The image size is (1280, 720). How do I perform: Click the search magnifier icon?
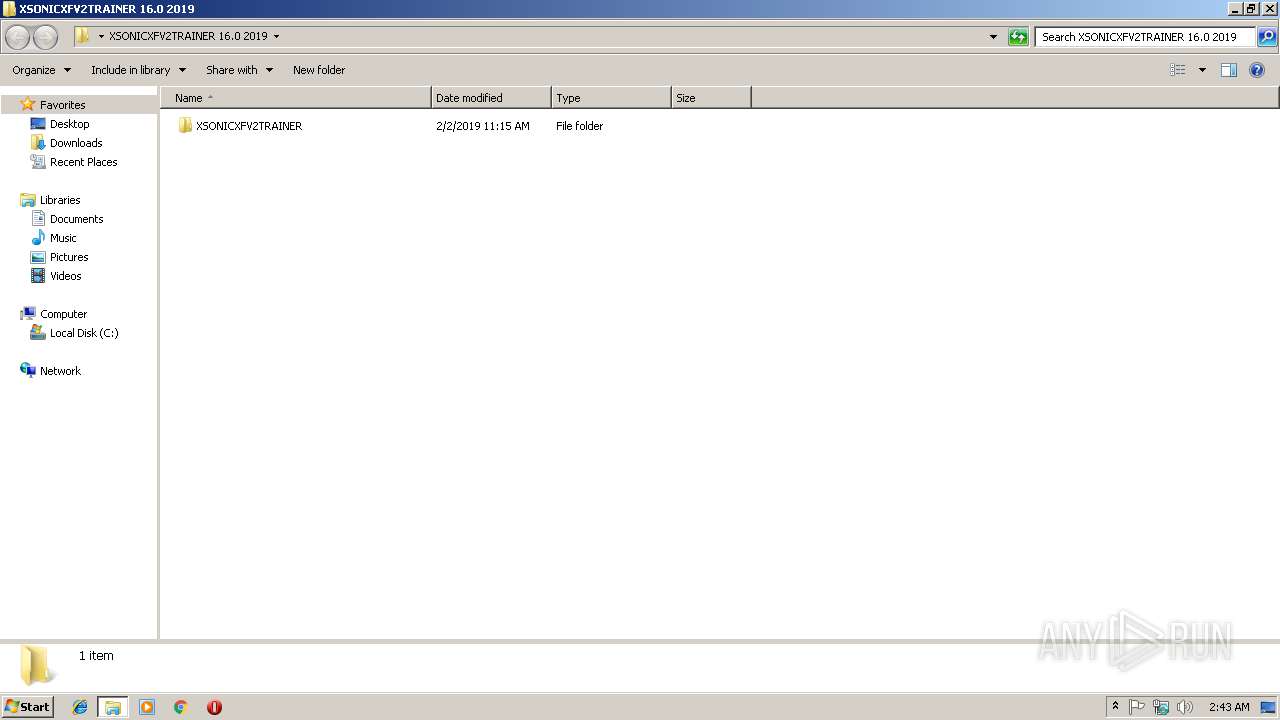click(1266, 37)
